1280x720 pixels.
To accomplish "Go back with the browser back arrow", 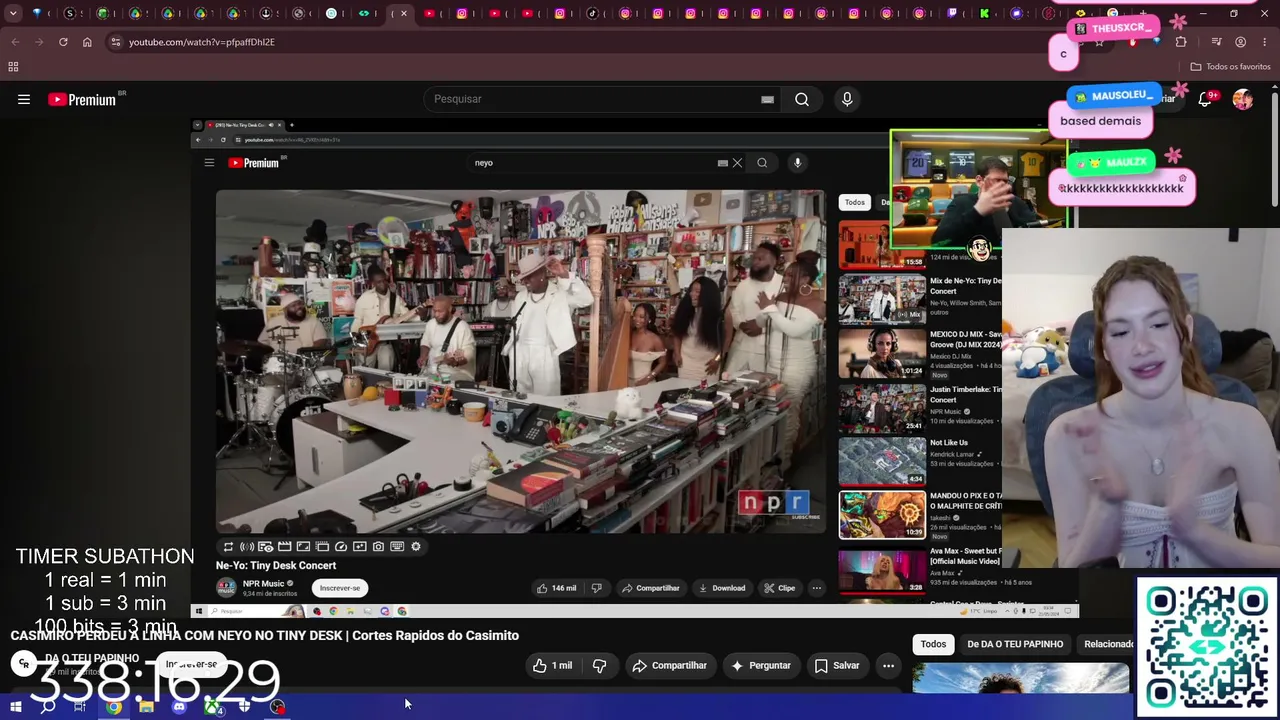I will (x=15, y=42).
